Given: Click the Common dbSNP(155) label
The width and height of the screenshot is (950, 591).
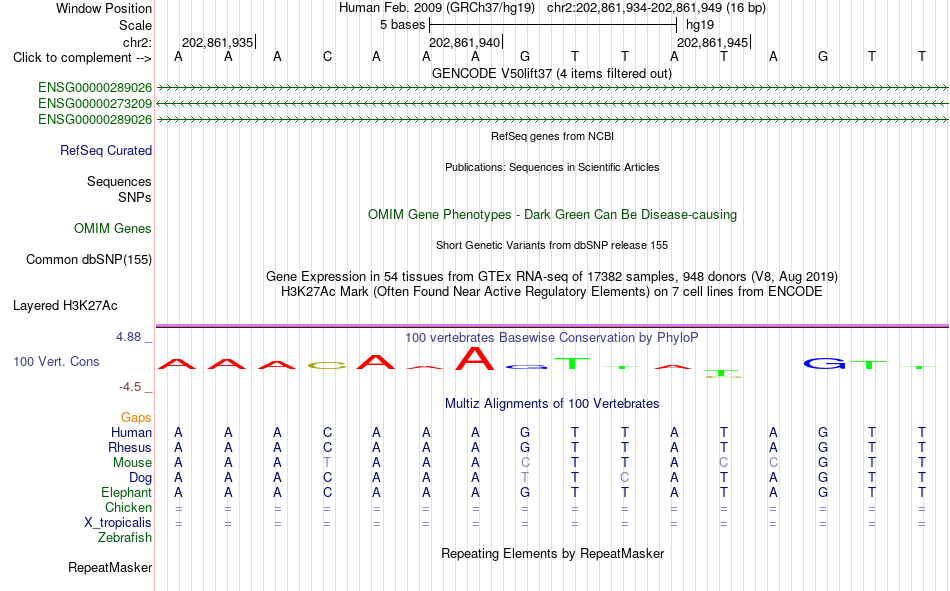Looking at the screenshot, I should pyautogui.click(x=88, y=259).
